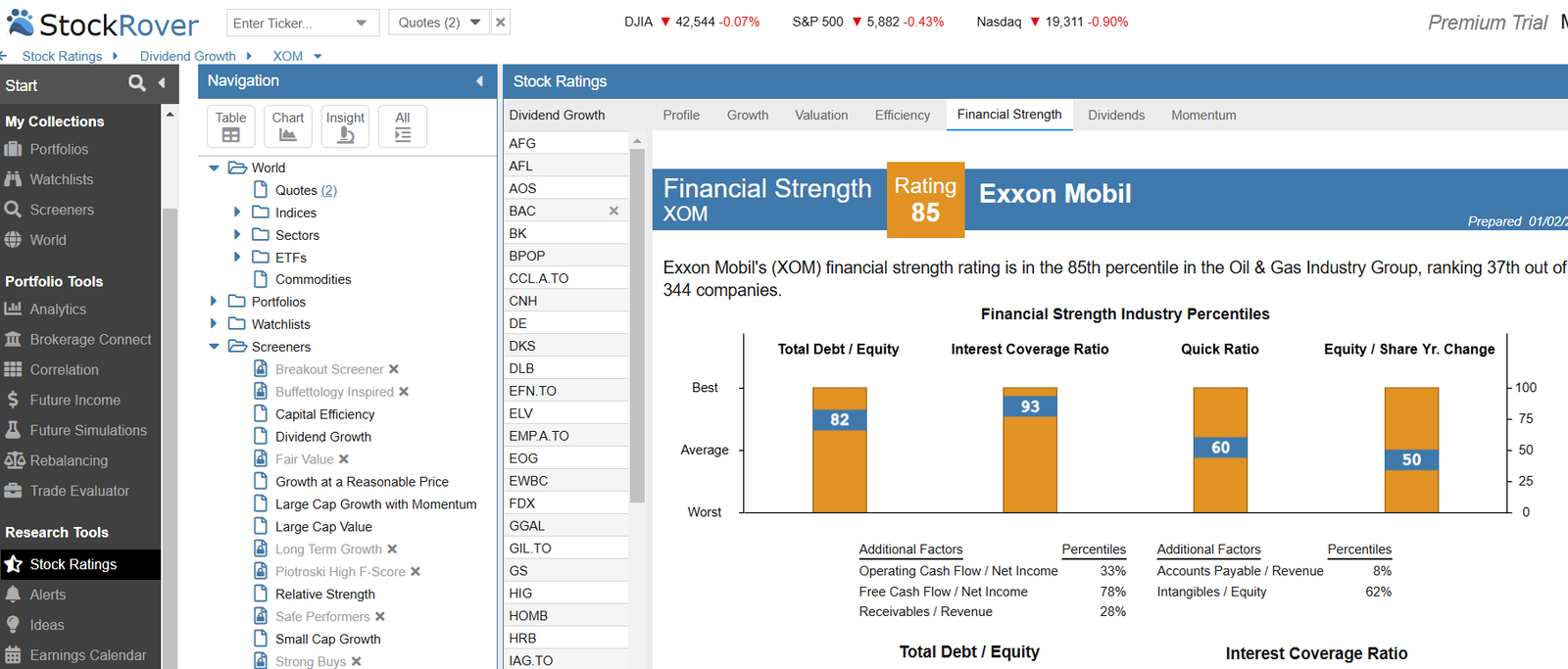Switch to the Dividends tab
The height and width of the screenshot is (669, 1568).
pos(1116,115)
